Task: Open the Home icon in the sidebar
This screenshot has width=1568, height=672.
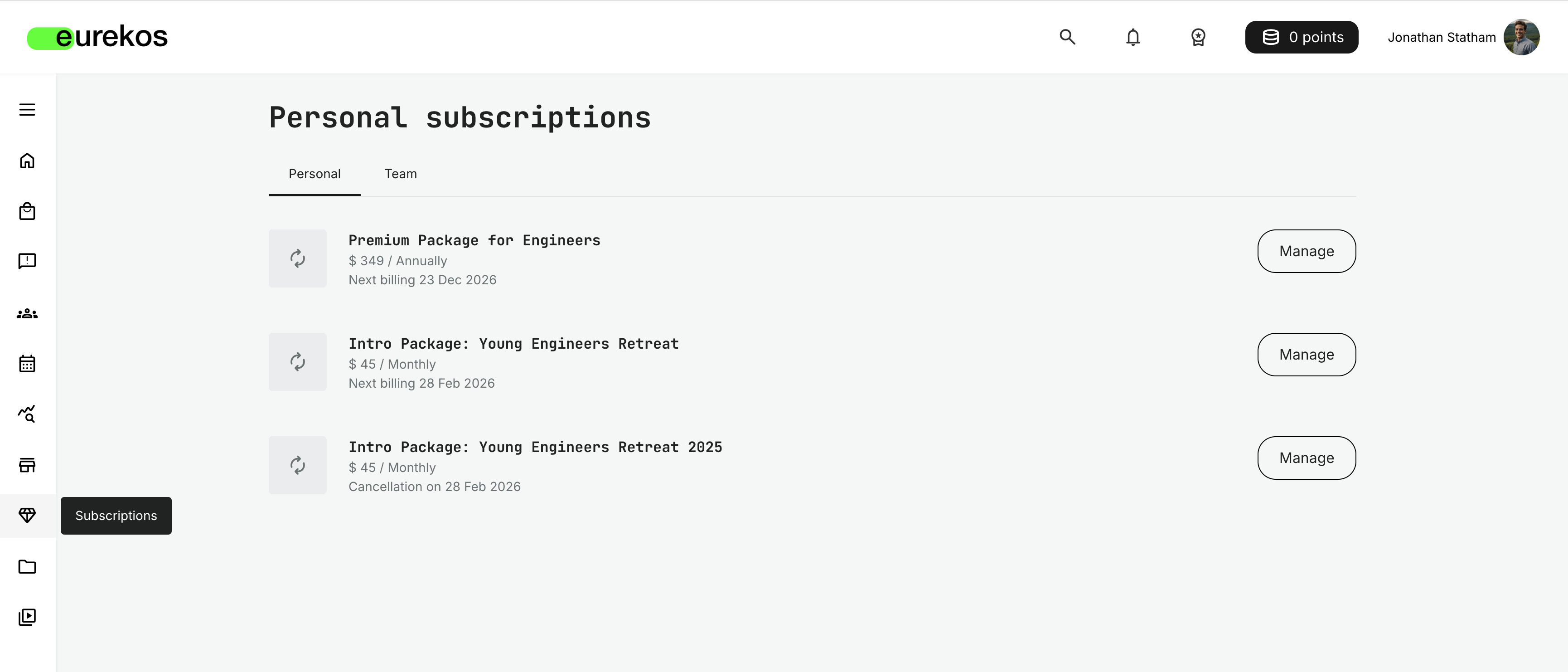Action: click(27, 161)
